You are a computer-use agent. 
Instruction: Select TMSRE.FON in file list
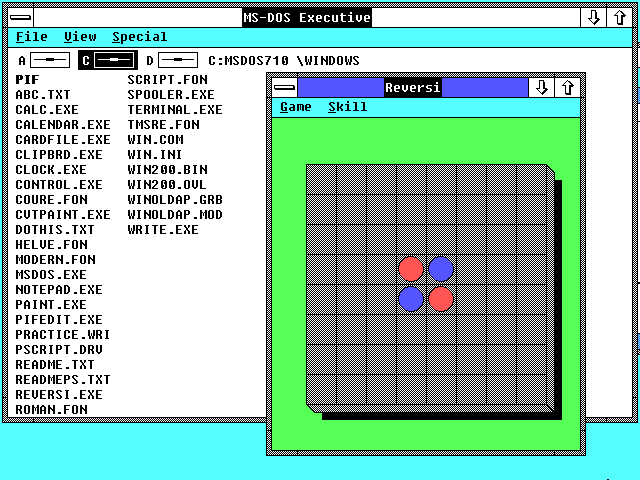pos(163,124)
